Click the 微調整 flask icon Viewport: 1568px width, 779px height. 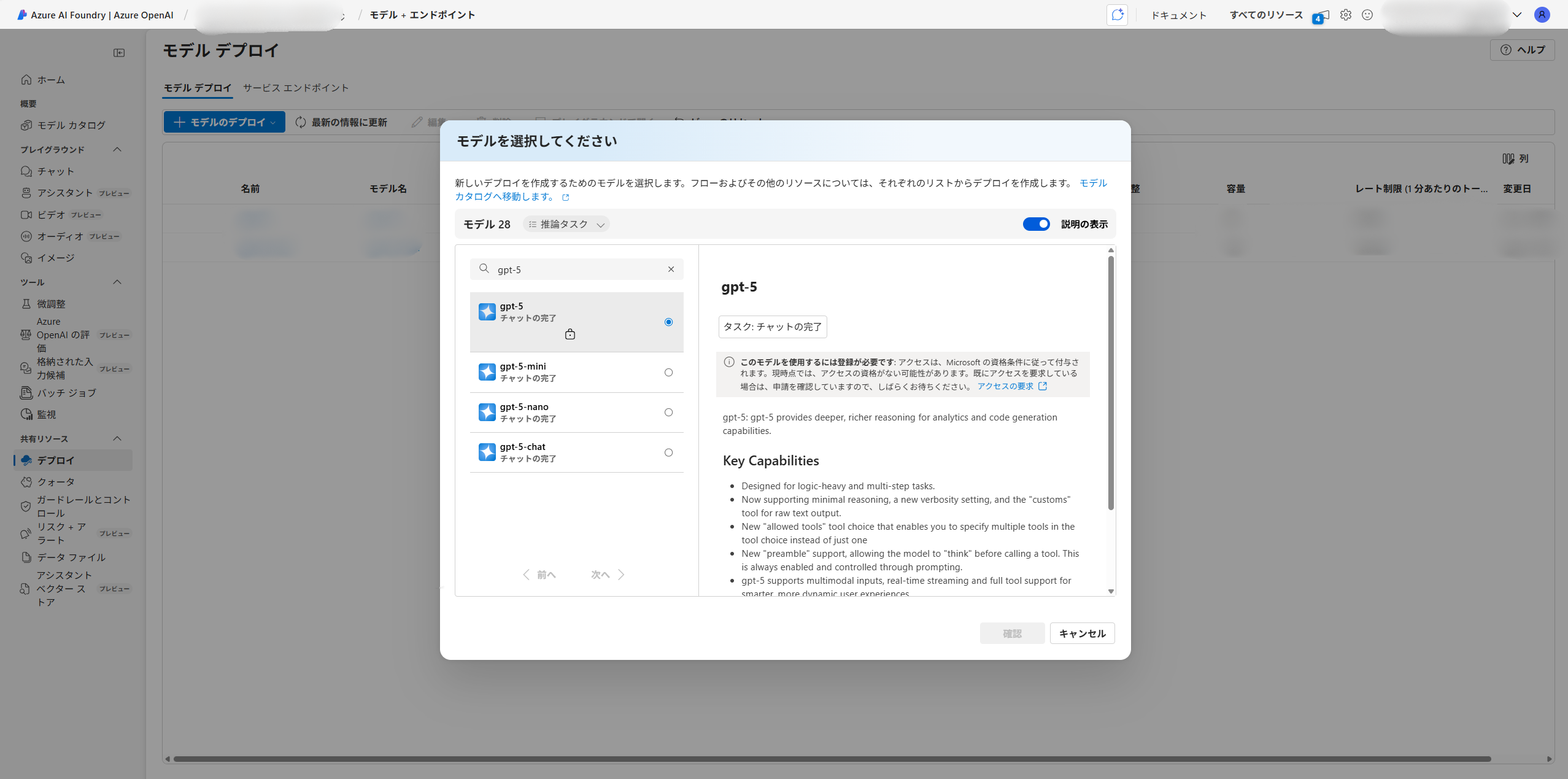(x=26, y=304)
